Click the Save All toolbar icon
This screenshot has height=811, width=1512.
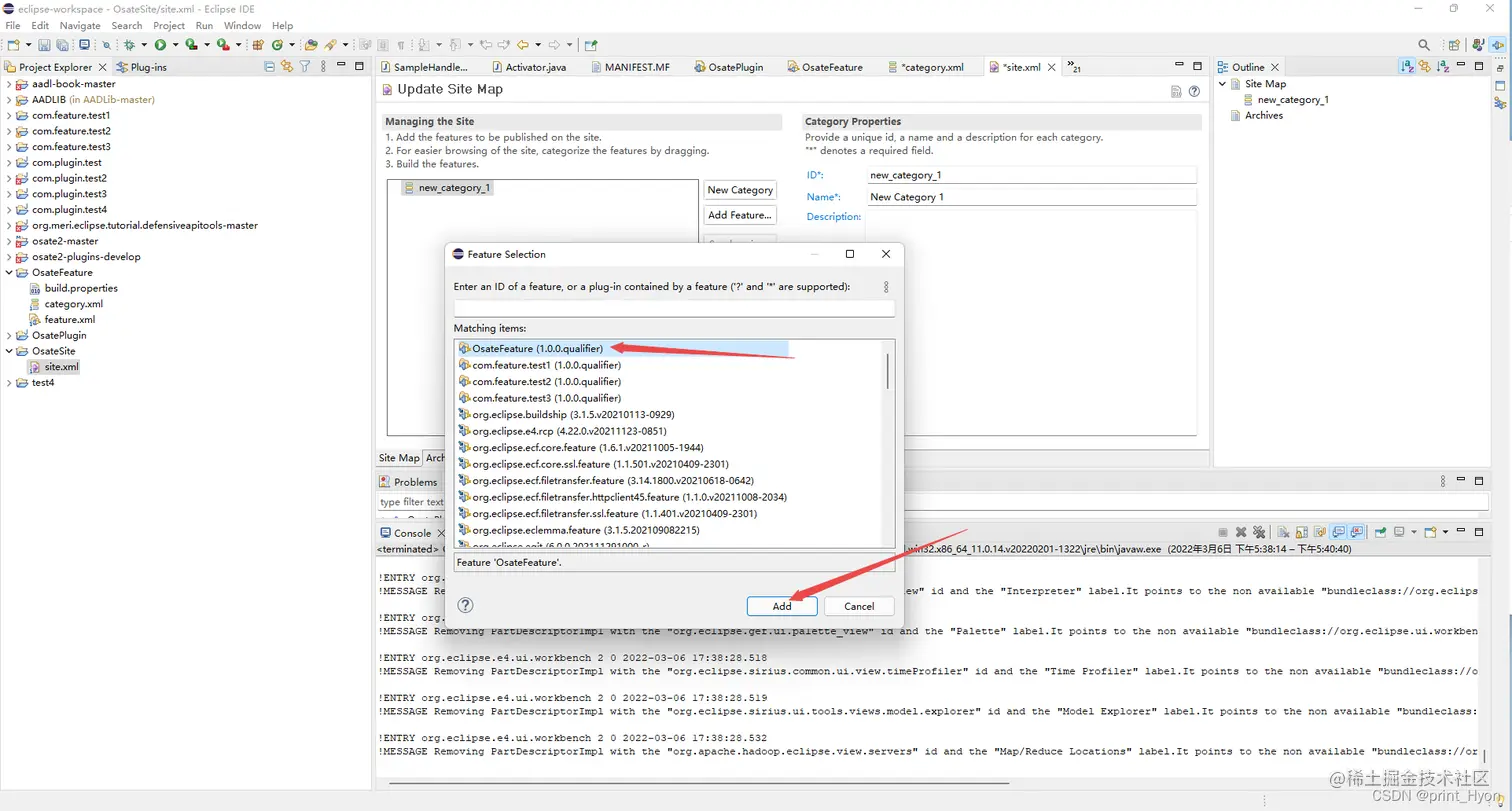click(62, 45)
